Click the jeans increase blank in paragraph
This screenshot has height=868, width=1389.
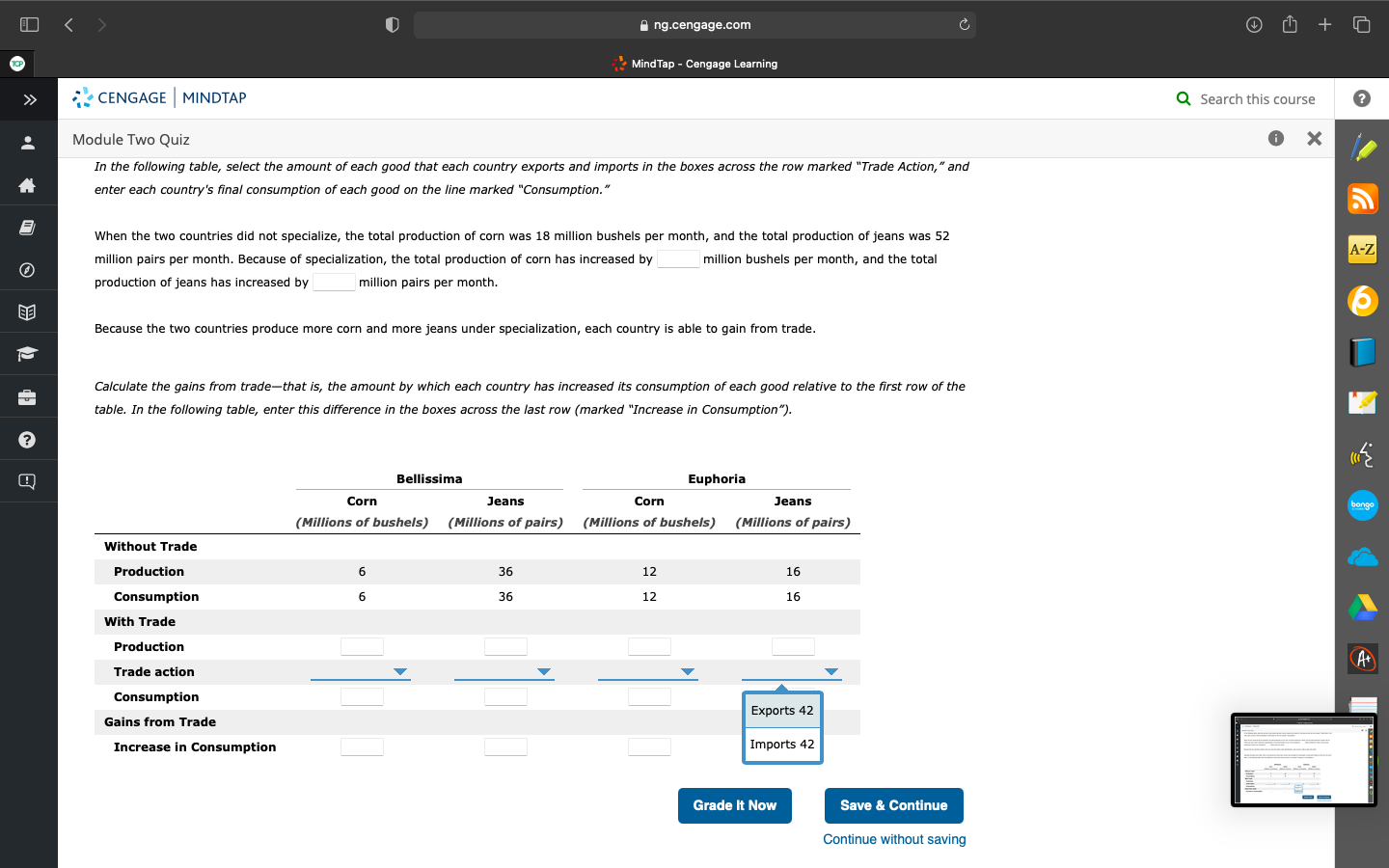334,282
